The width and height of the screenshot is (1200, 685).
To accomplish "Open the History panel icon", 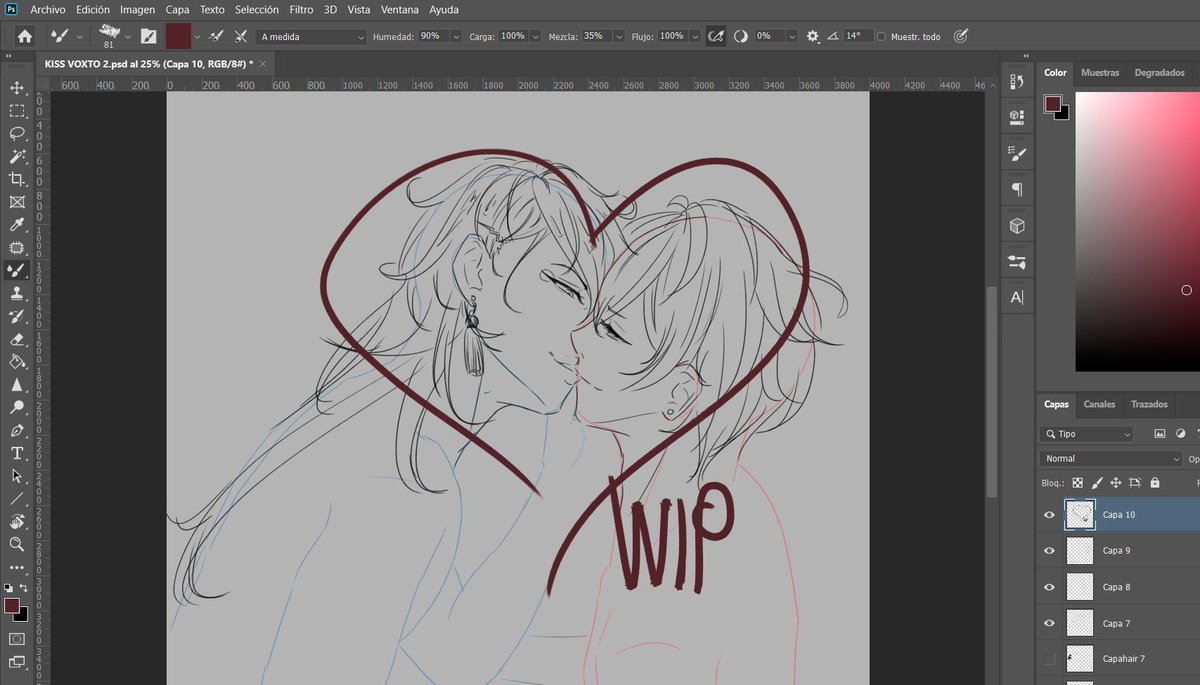I will [1017, 82].
